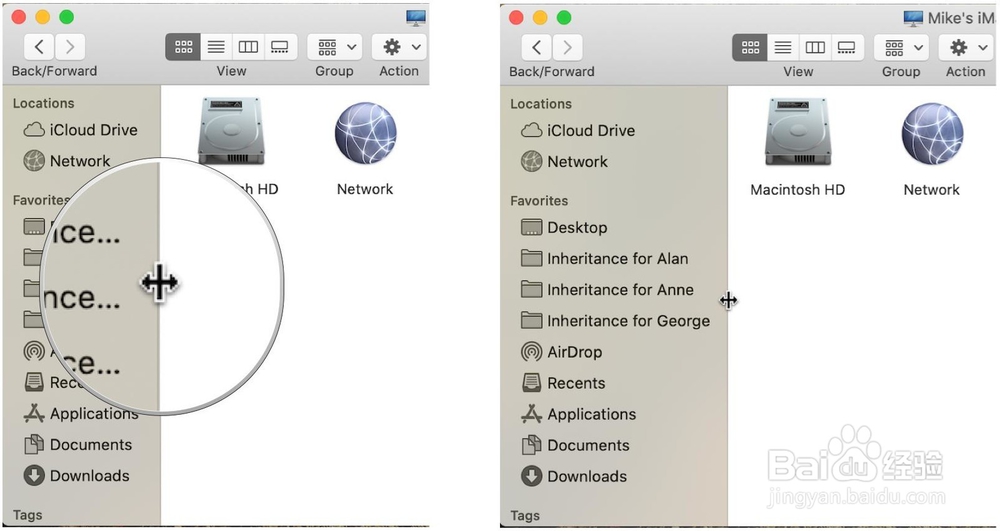Click Tags heading in left sidebar
Viewport: 1000px width, 531px height.
[x=27, y=515]
